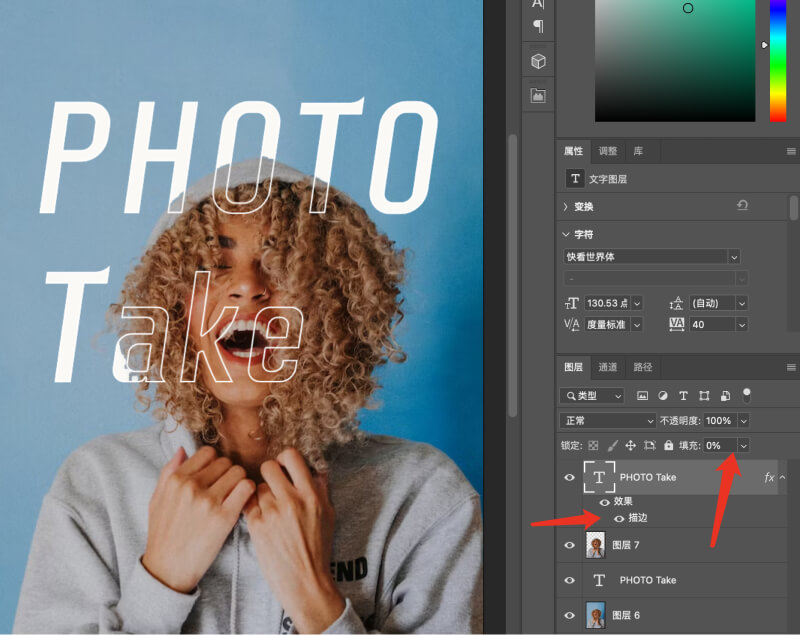This screenshot has height=635, width=800.
Task: Click the rainbow hue slider bar
Action: [777, 60]
